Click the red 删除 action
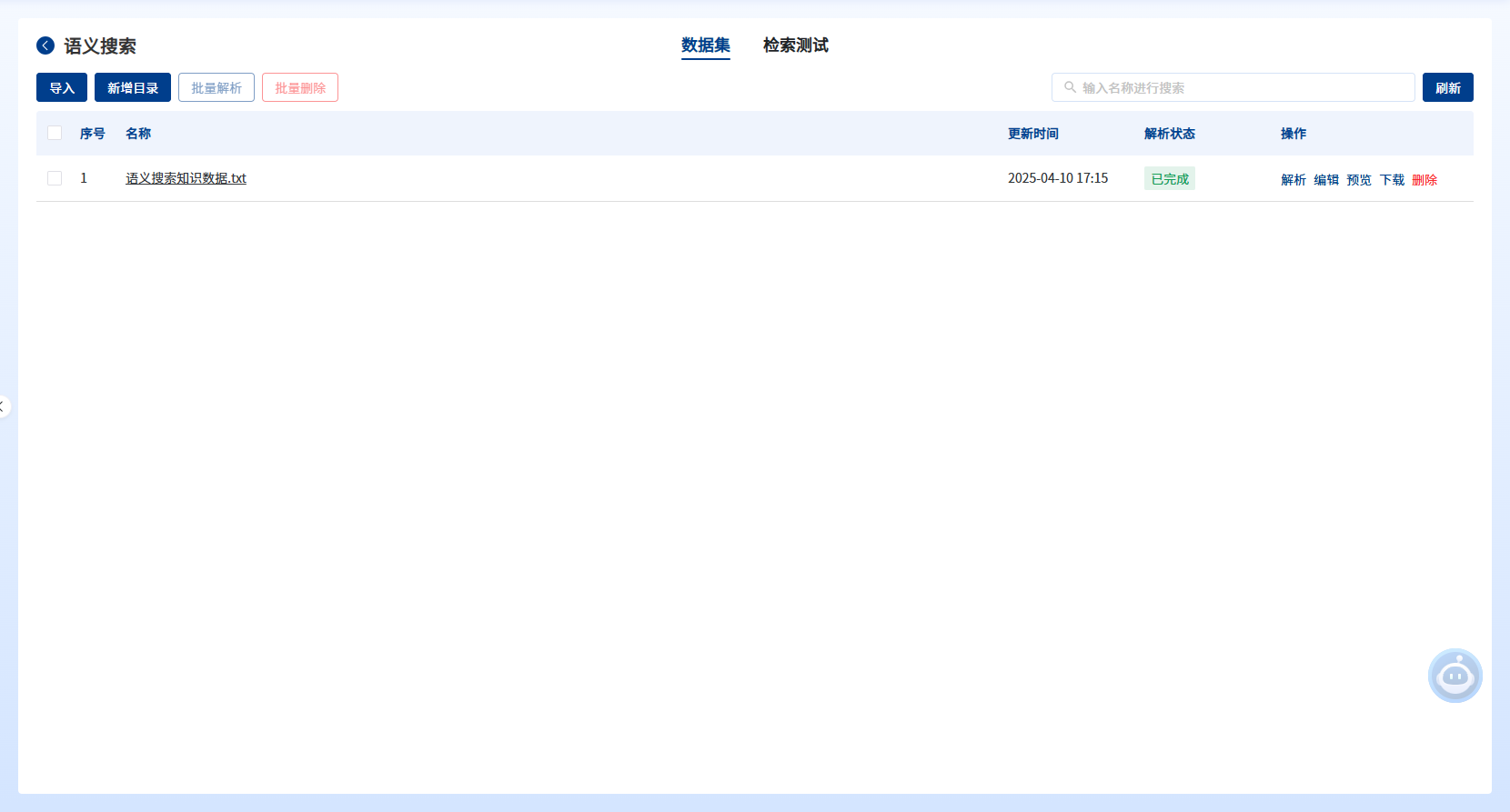 [x=1424, y=180]
